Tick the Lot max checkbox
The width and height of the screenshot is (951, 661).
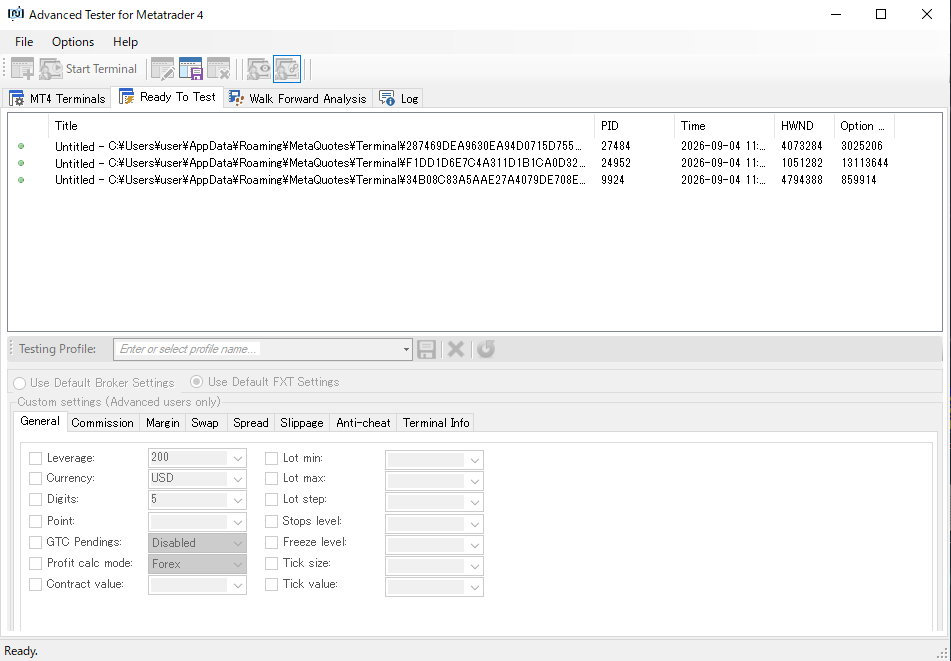(272, 478)
